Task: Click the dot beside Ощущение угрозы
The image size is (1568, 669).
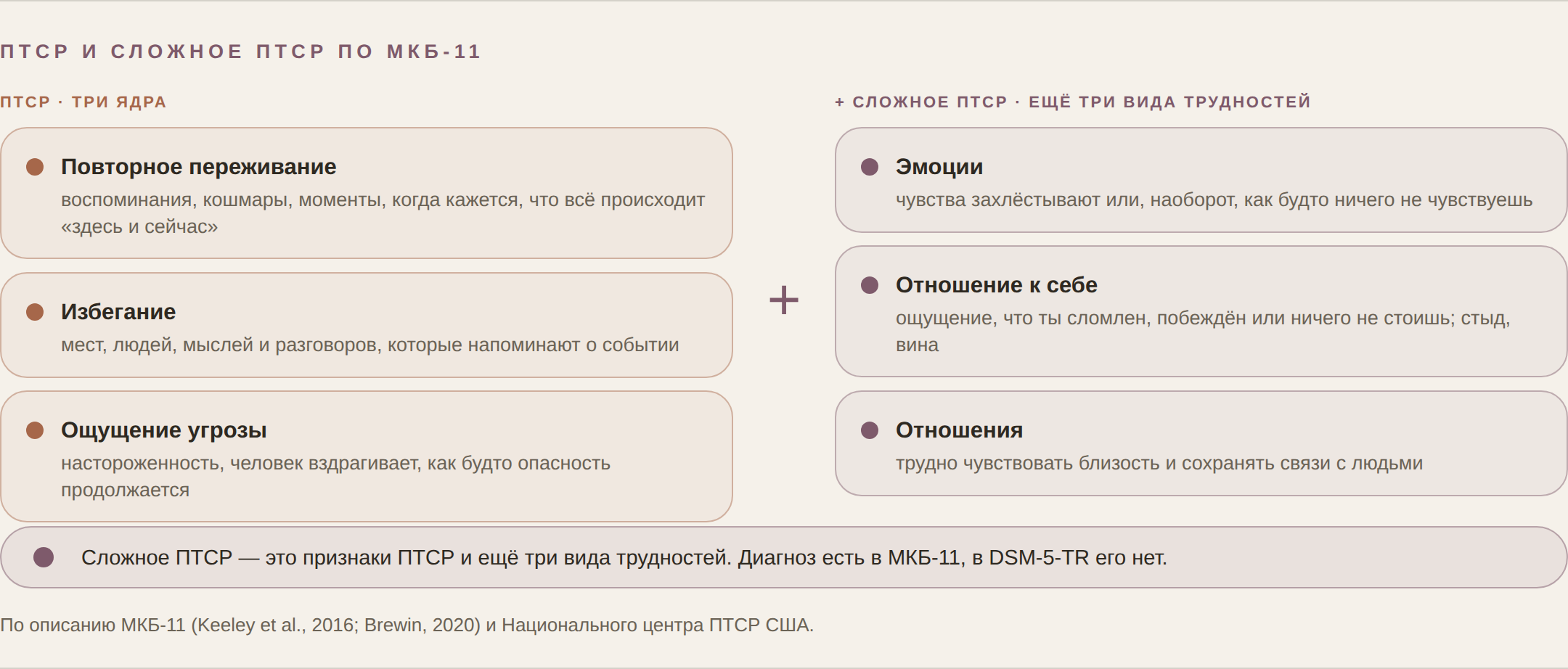Action: [35, 430]
